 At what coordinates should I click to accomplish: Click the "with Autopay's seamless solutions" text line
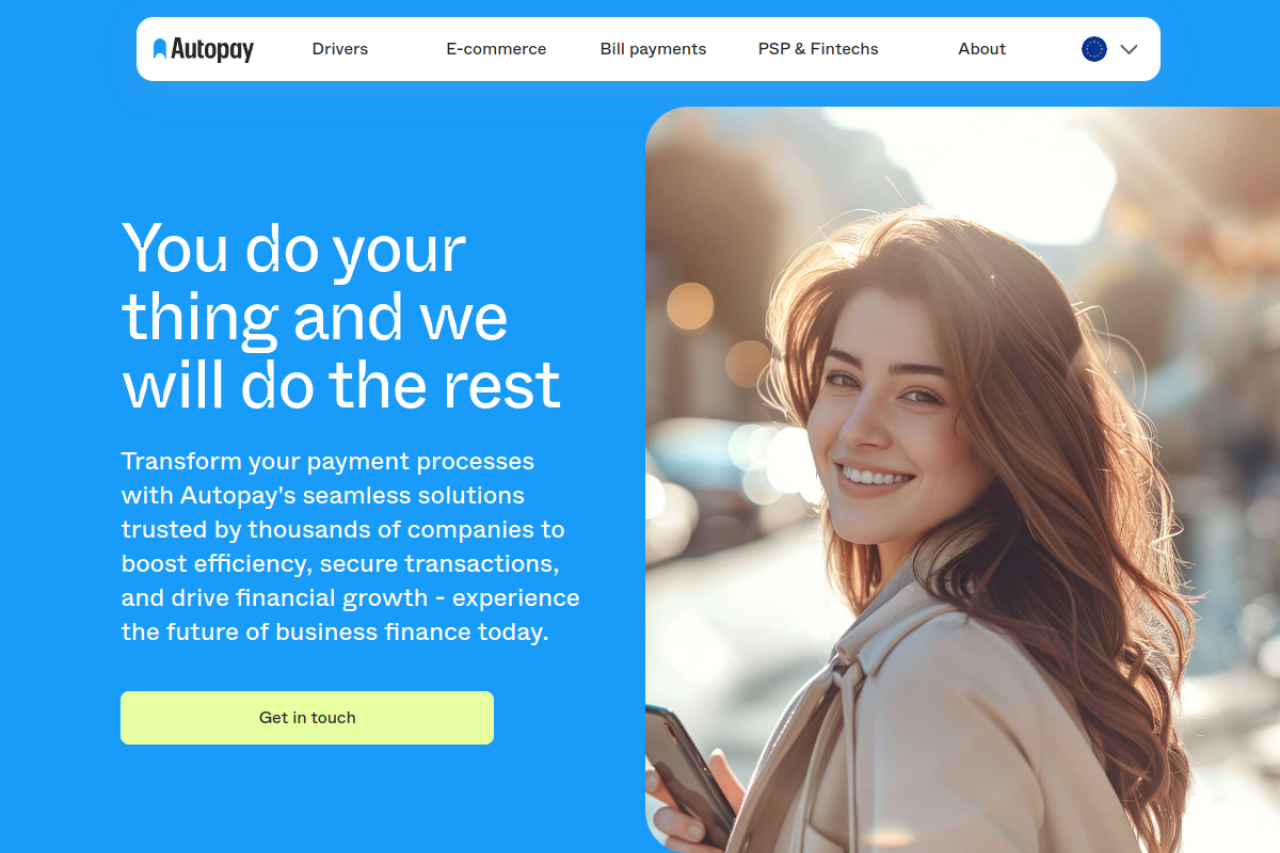coord(323,496)
